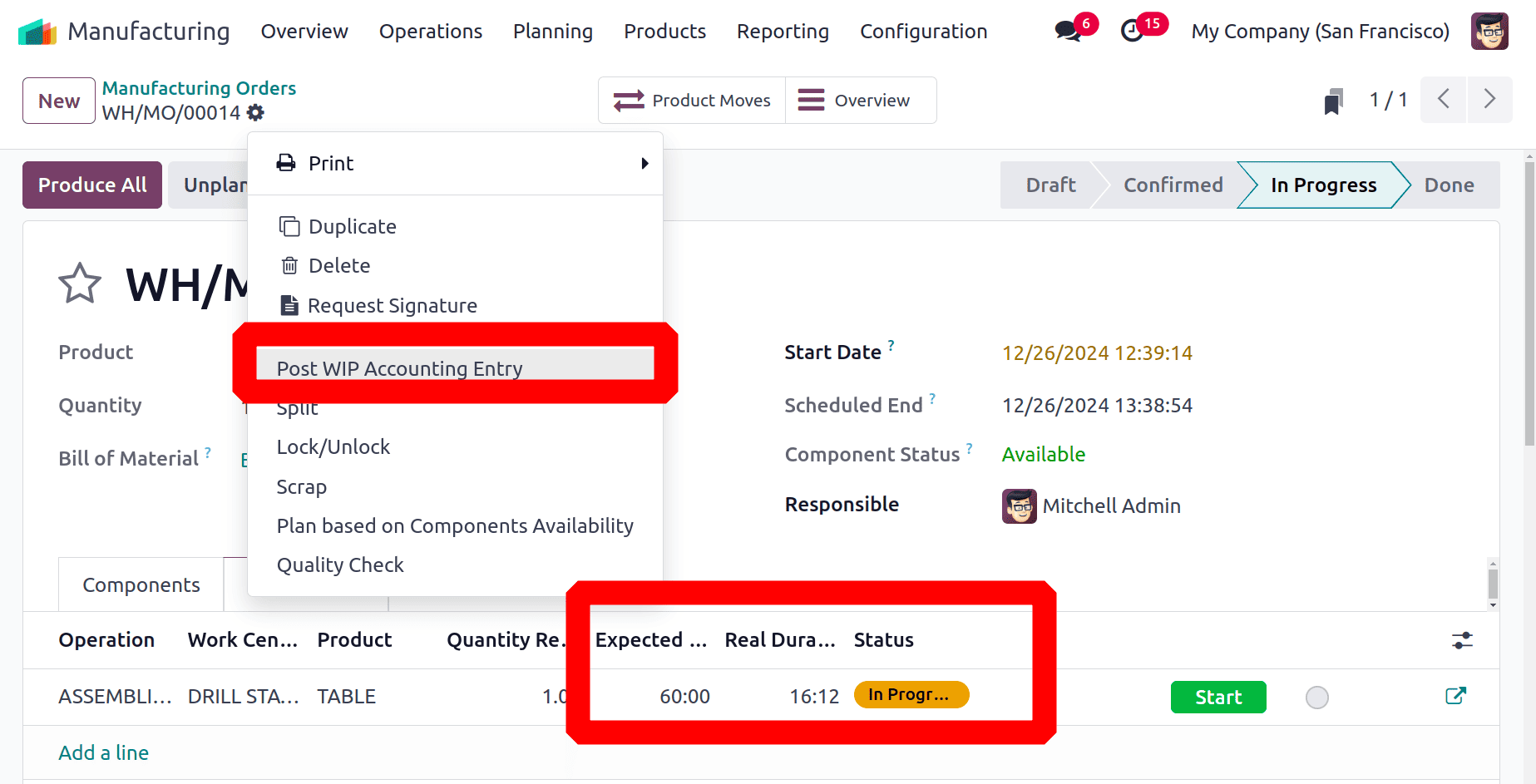Open the activities clock icon
The width and height of the screenshot is (1536, 784).
click(1132, 32)
